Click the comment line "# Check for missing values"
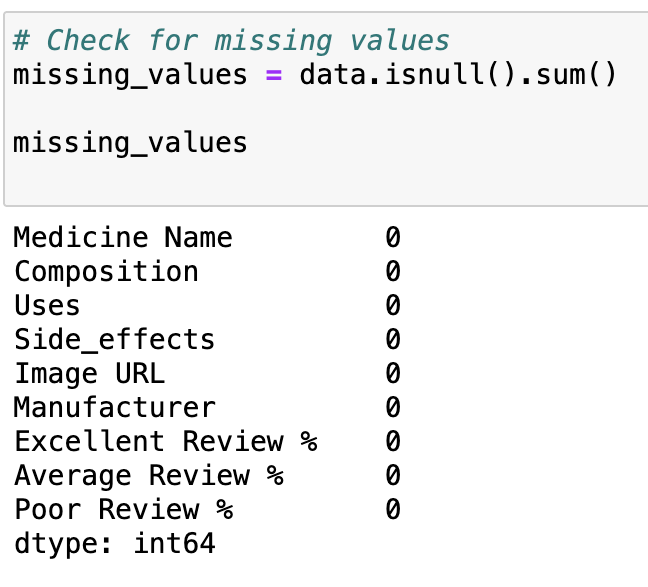The height and width of the screenshot is (587, 648). 231,40
